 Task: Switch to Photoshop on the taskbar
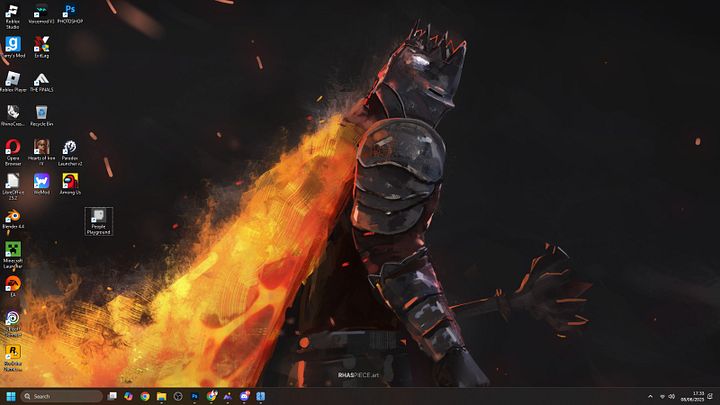coord(194,396)
